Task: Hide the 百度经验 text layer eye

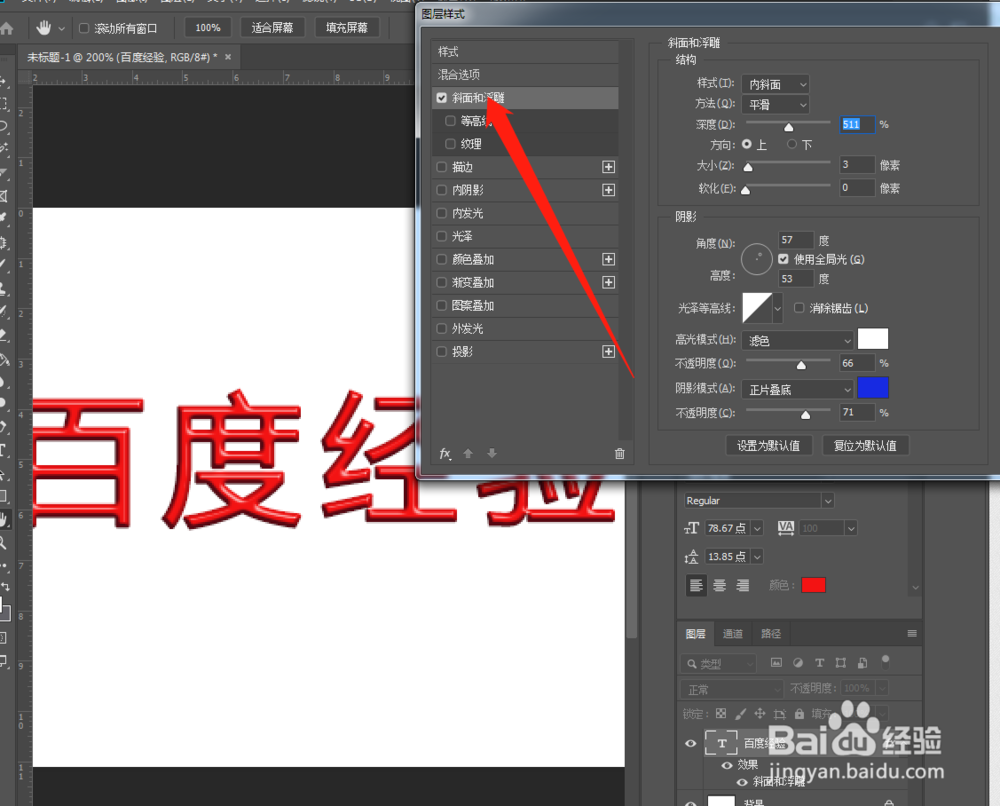Action: point(690,743)
